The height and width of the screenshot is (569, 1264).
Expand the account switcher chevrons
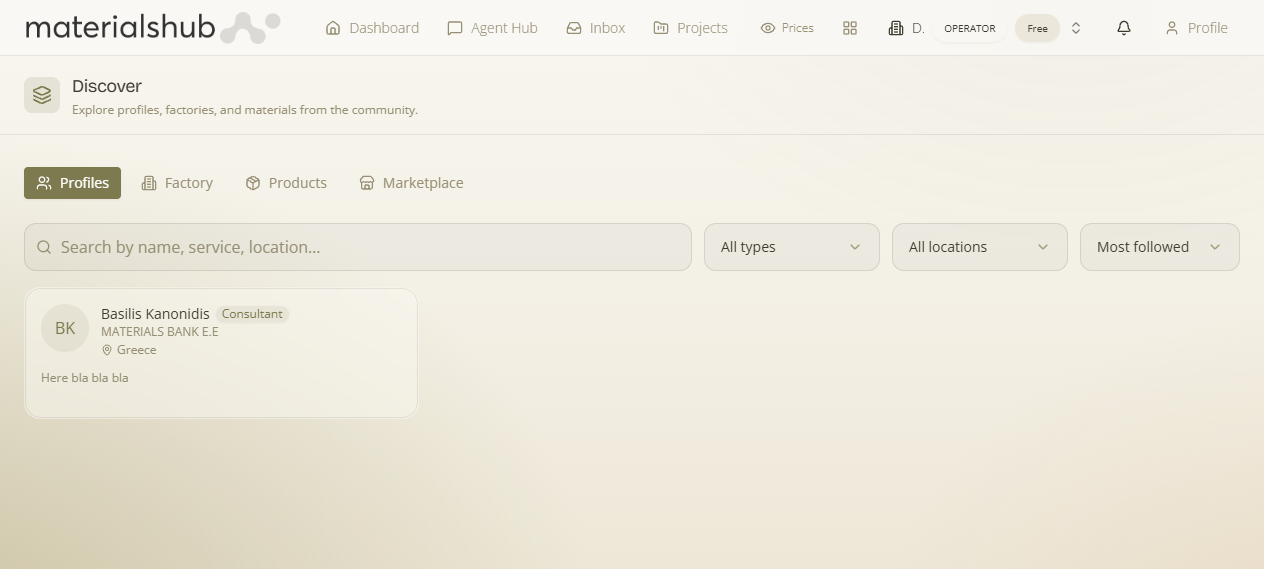[x=1076, y=28]
